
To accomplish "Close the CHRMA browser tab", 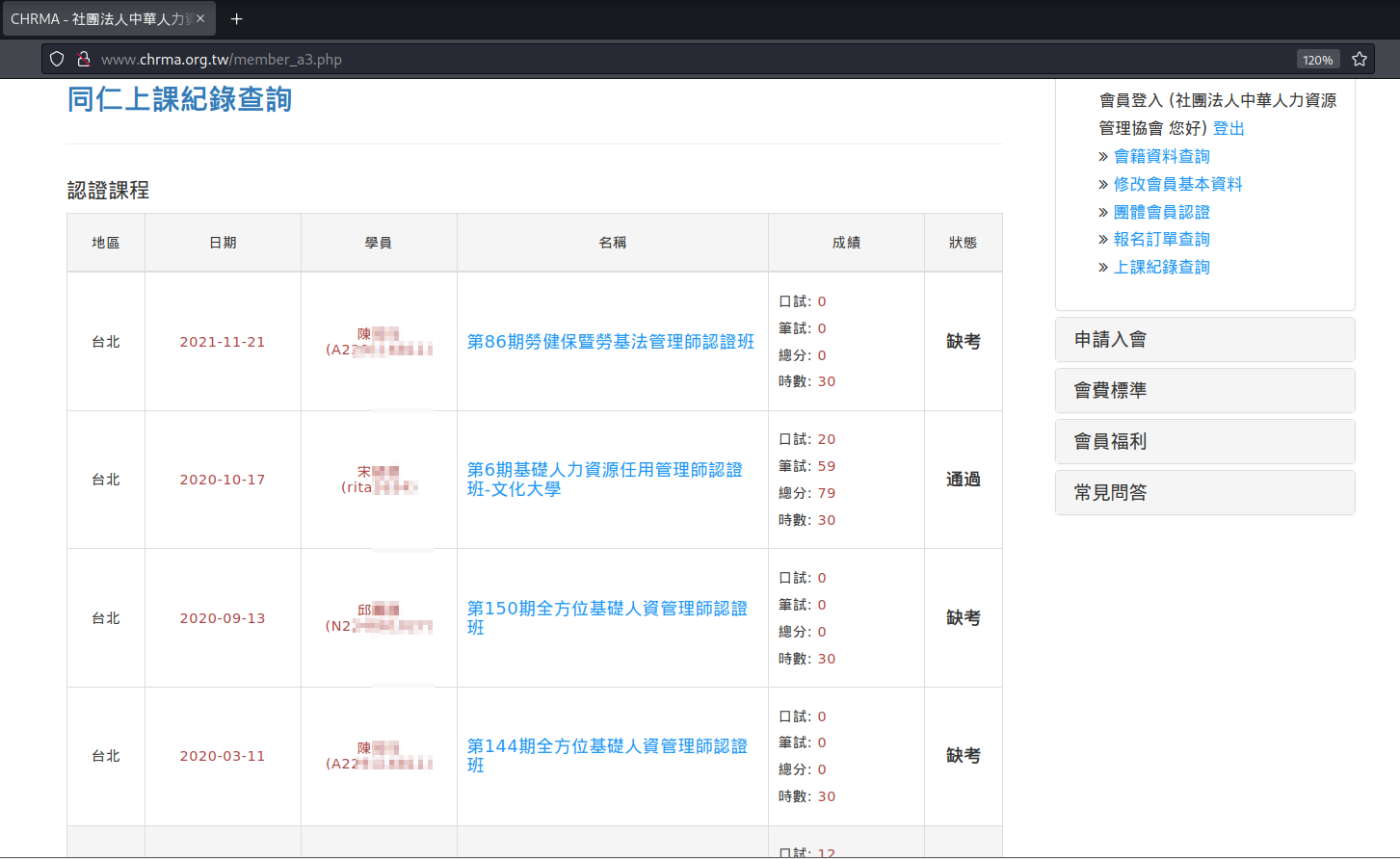I will (x=200, y=18).
